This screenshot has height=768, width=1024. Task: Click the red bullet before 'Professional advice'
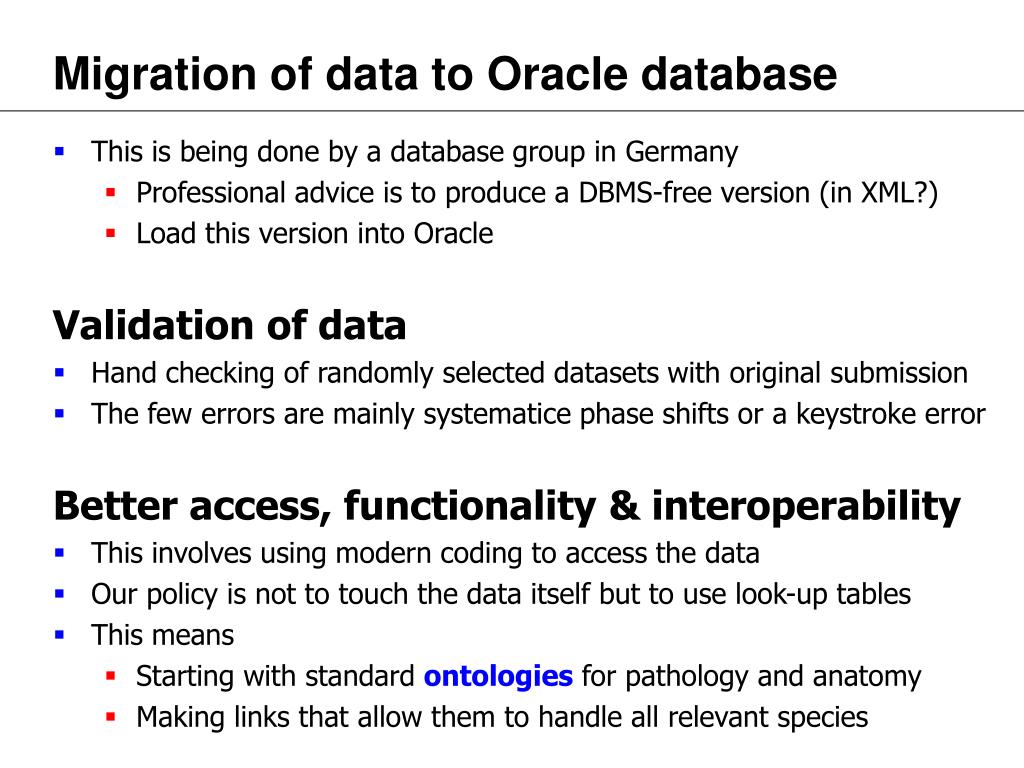(x=110, y=193)
